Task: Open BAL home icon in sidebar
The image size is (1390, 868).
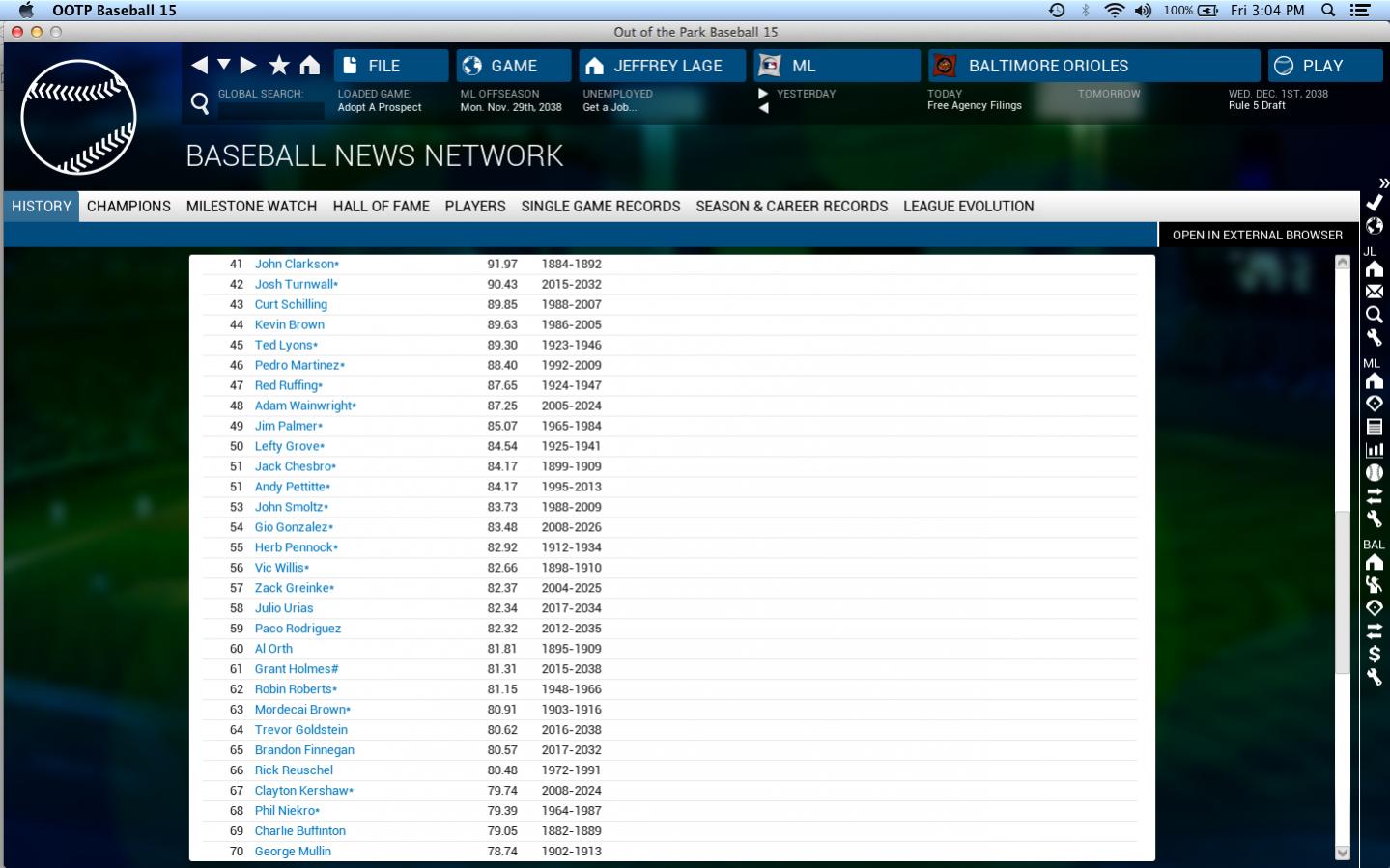Action: 1375,562
